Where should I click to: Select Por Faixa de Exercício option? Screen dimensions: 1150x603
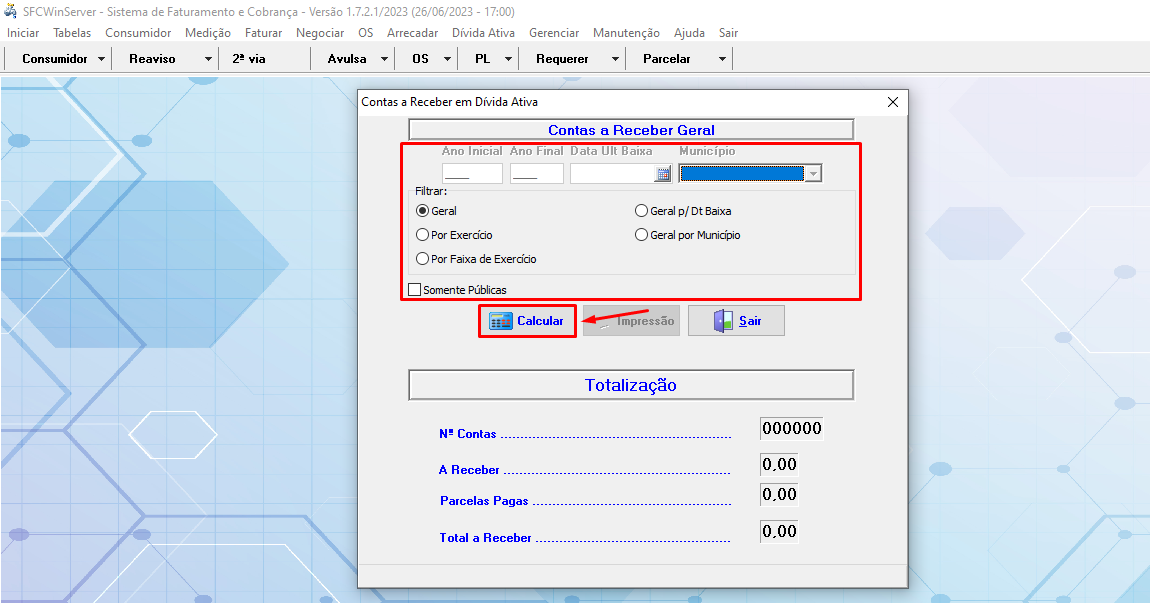pyautogui.click(x=423, y=259)
